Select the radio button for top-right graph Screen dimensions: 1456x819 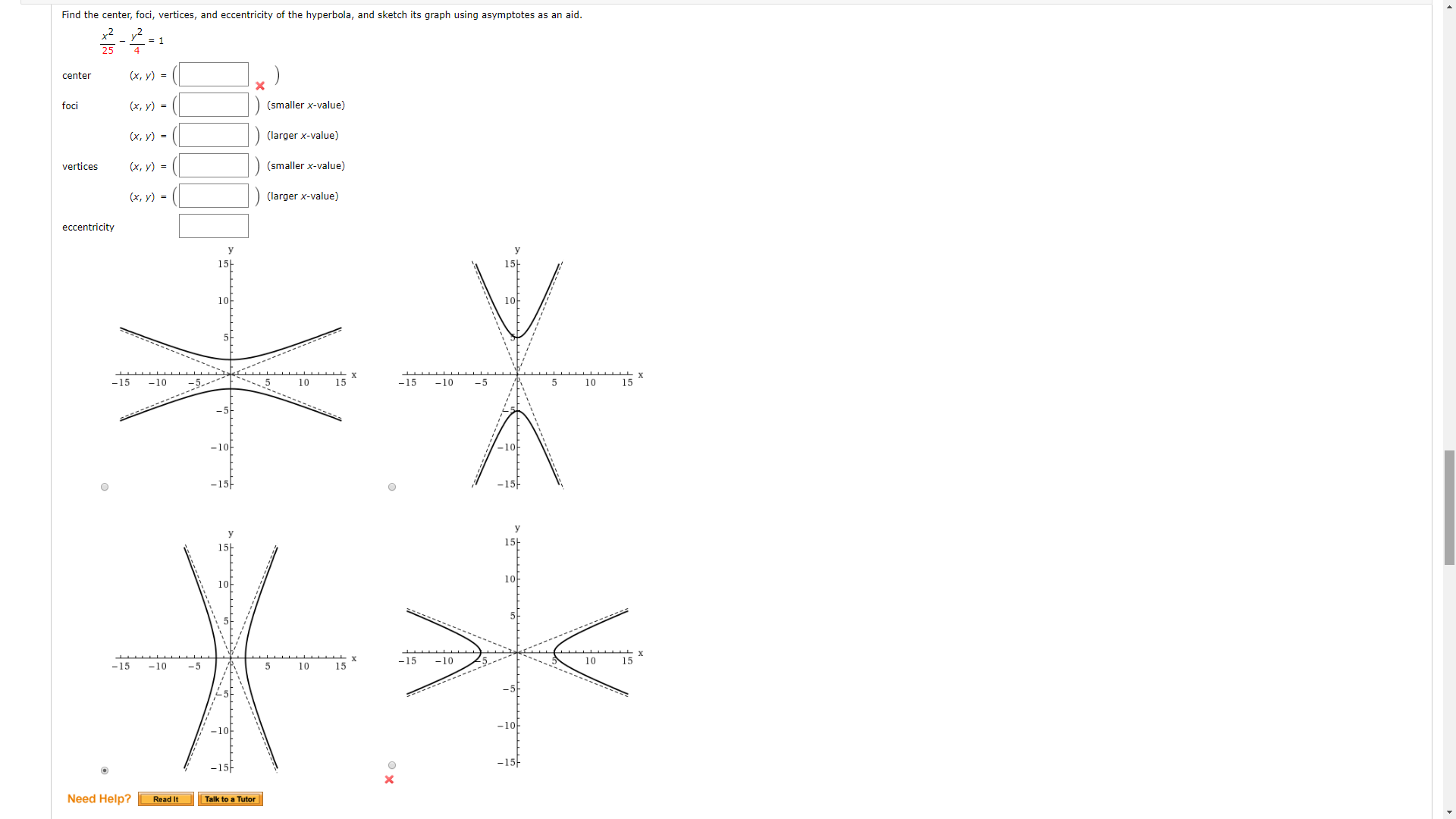coord(392,487)
